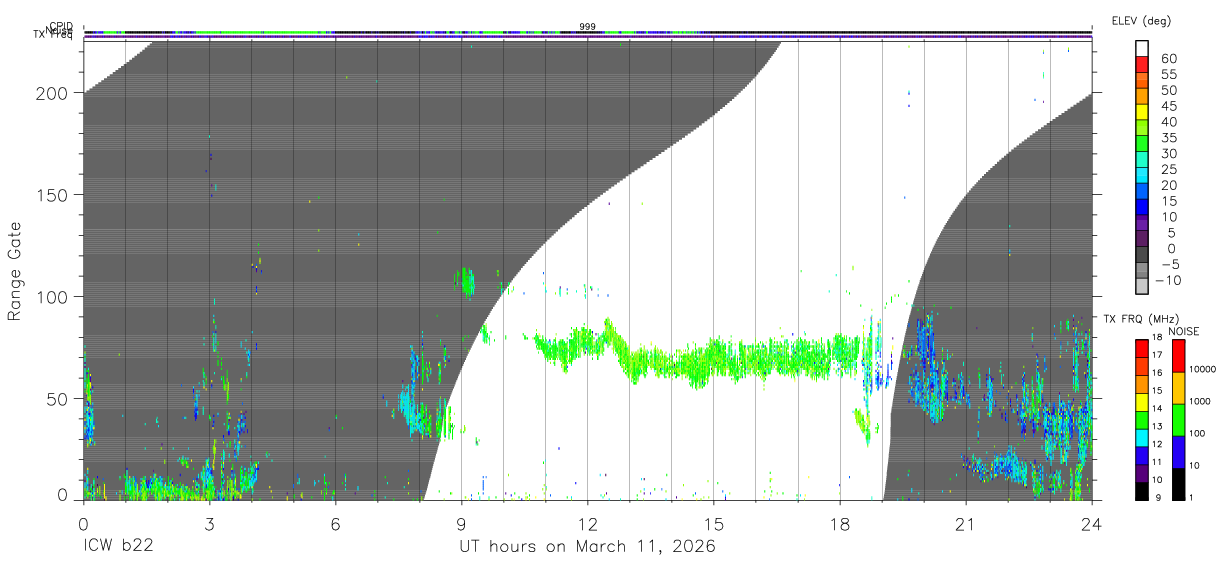
Task: Click the amber 1000–10000 NOISE swatch
Action: pyautogui.click(x=1178, y=388)
